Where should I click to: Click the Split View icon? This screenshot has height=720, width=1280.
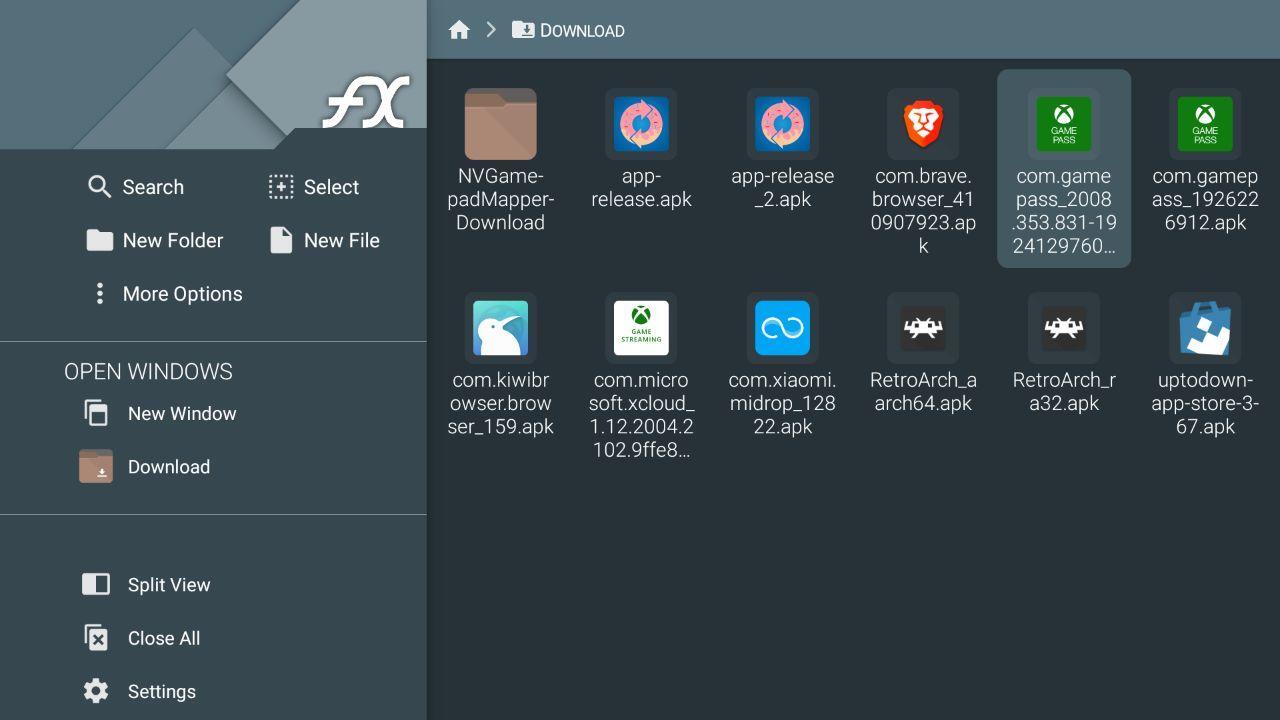pyautogui.click(x=96, y=584)
